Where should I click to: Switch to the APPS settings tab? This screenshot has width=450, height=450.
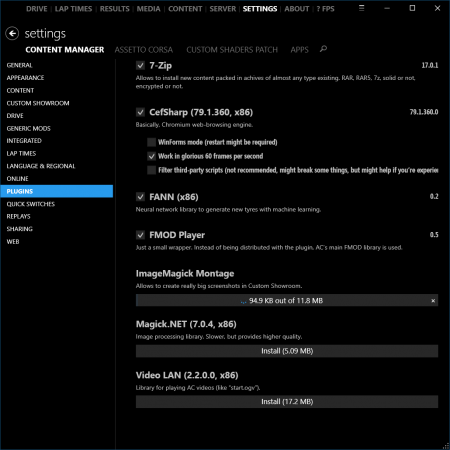click(299, 50)
